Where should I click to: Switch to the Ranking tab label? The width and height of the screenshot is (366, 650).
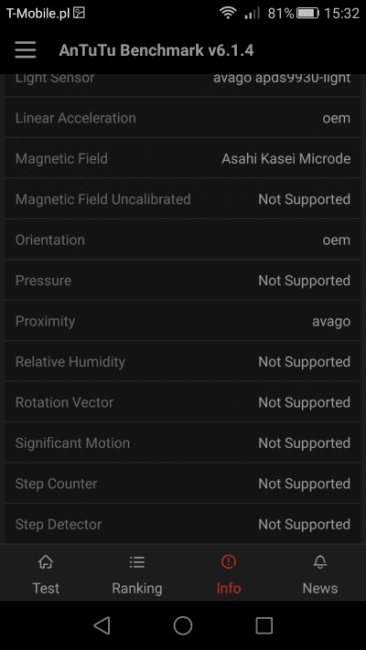click(137, 588)
